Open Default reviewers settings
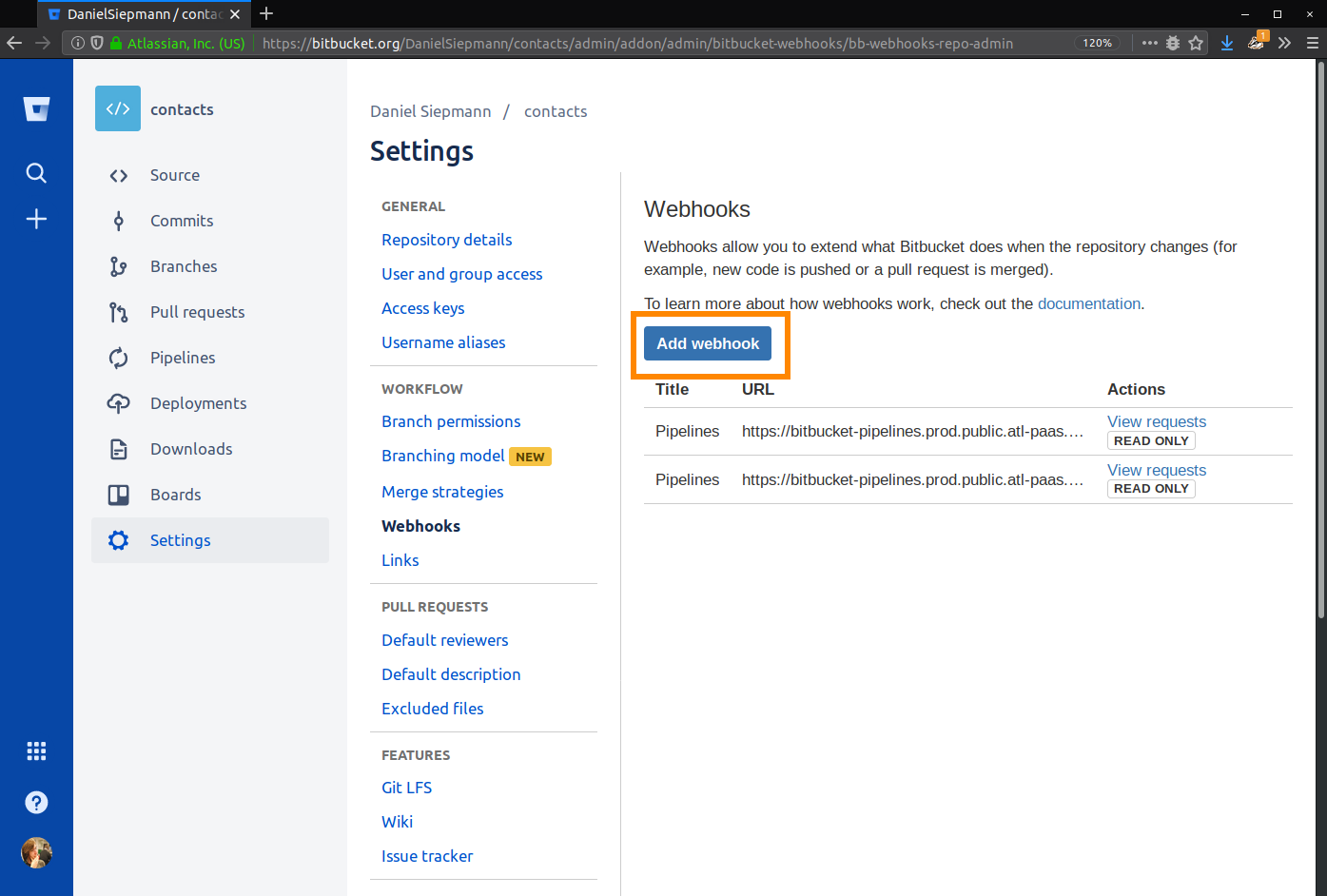This screenshot has width=1327, height=896. click(445, 640)
